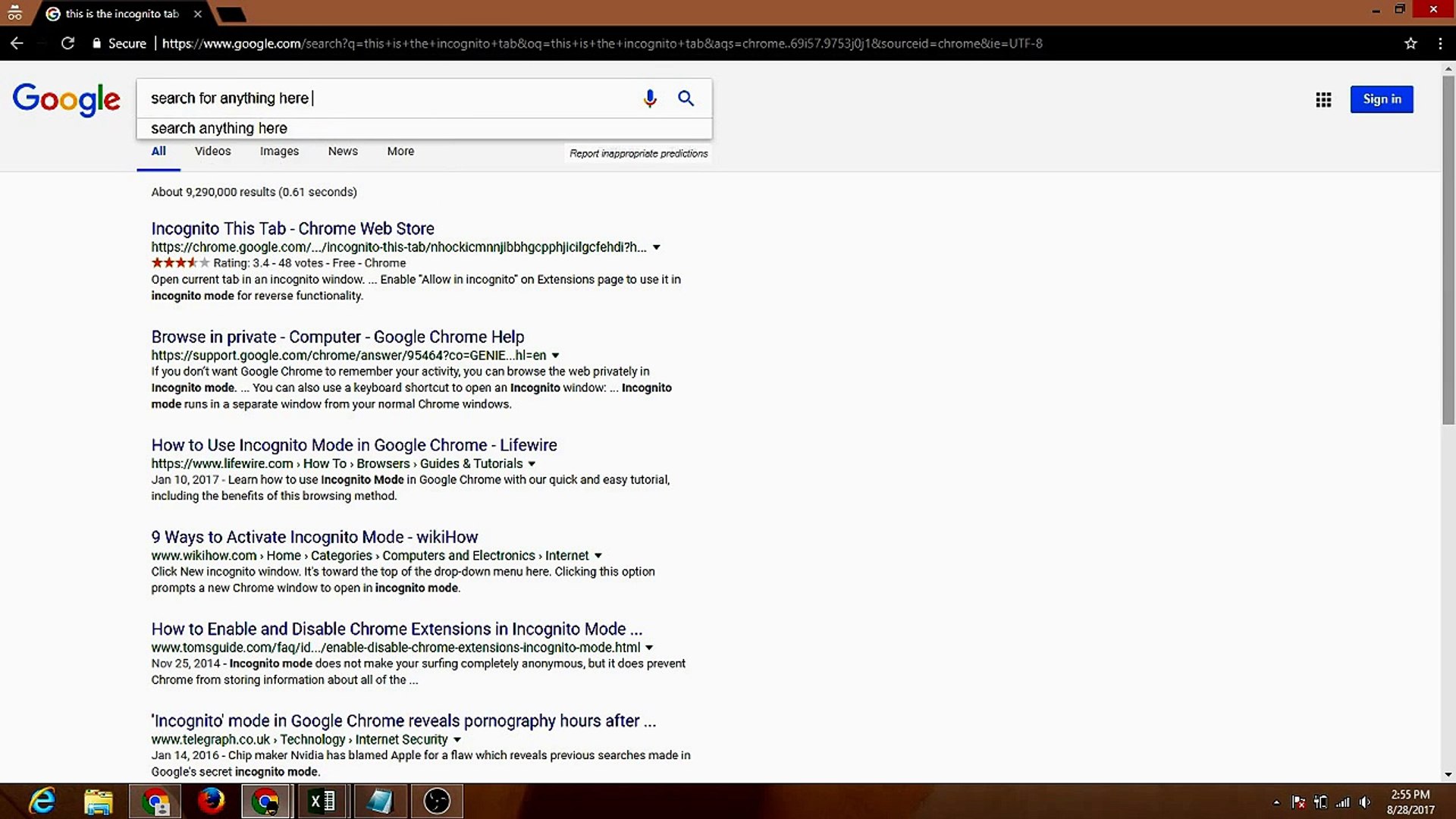Viewport: 1456px width, 819px height.
Task: Open Chrome three-dot menu
Action: click(x=1440, y=43)
